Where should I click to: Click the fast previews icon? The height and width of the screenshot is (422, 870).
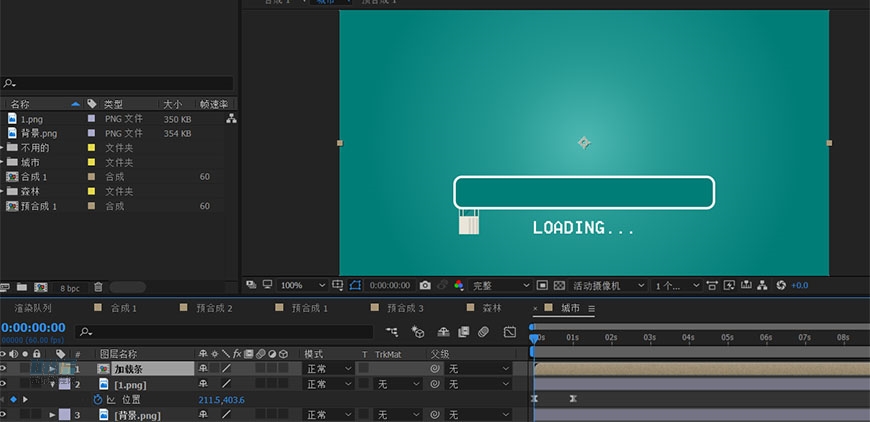pos(729,285)
